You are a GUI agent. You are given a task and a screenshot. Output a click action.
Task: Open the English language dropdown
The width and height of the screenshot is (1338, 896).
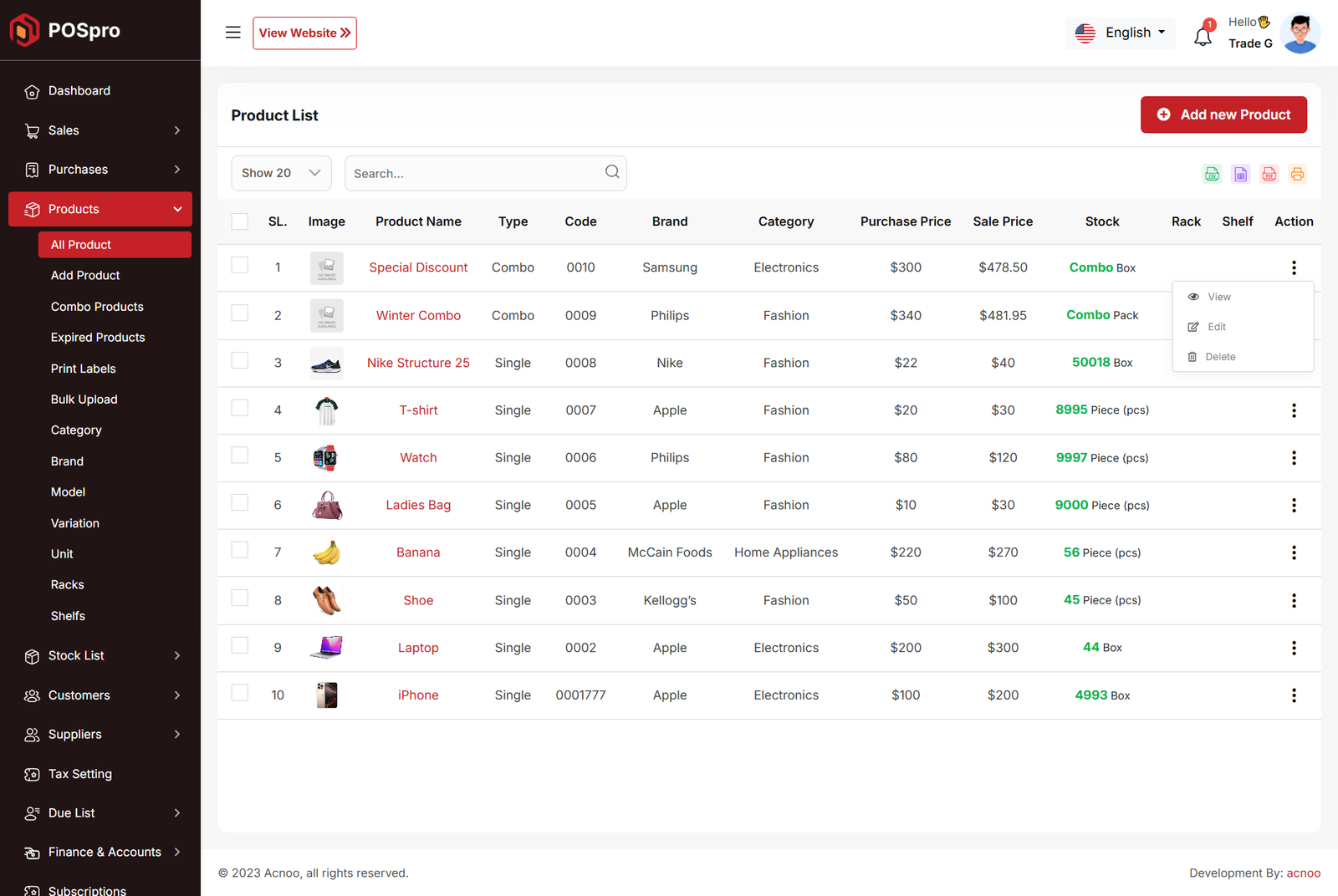tap(1121, 33)
